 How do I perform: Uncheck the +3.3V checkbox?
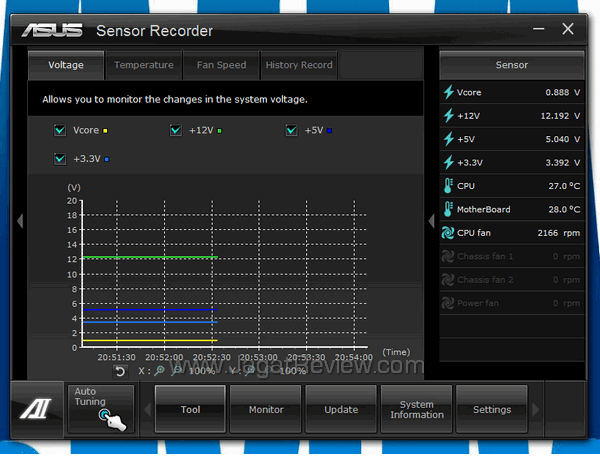[x=60, y=158]
